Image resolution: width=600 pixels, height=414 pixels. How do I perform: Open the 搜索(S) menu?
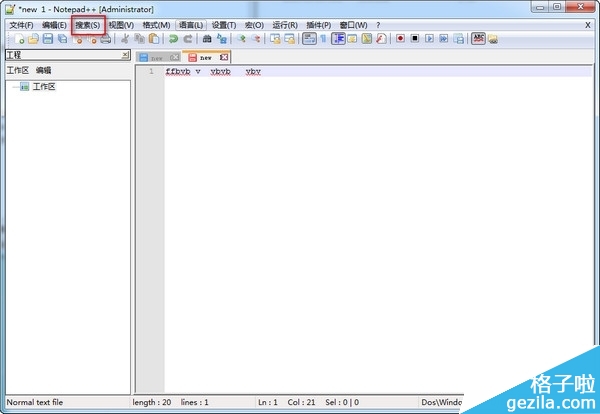[87, 24]
